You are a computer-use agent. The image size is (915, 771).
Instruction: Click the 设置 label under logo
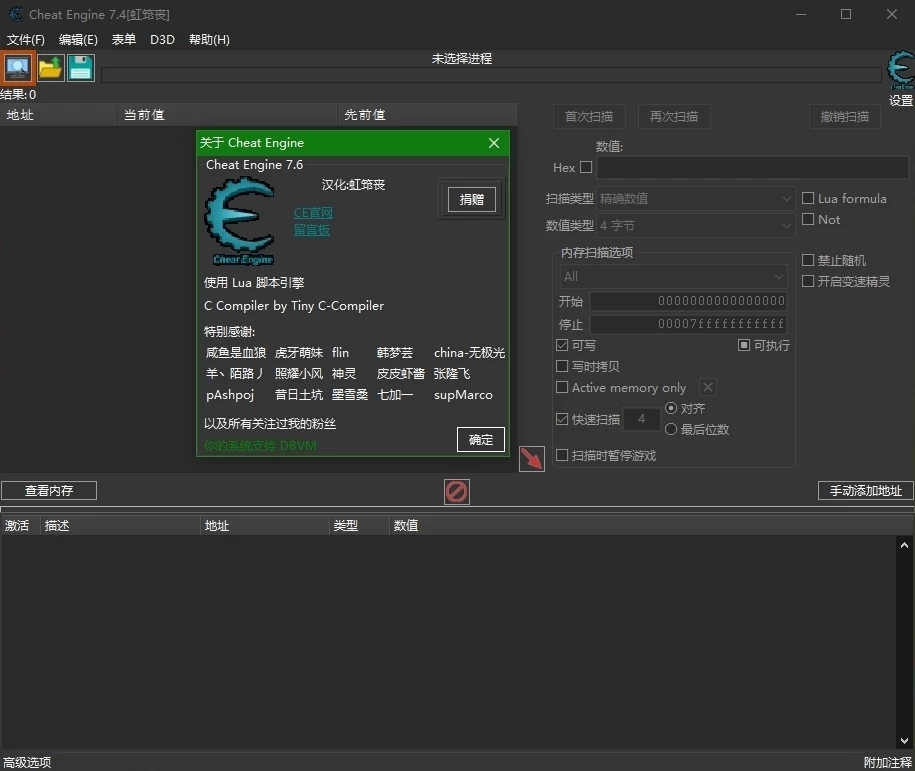[x=901, y=100]
